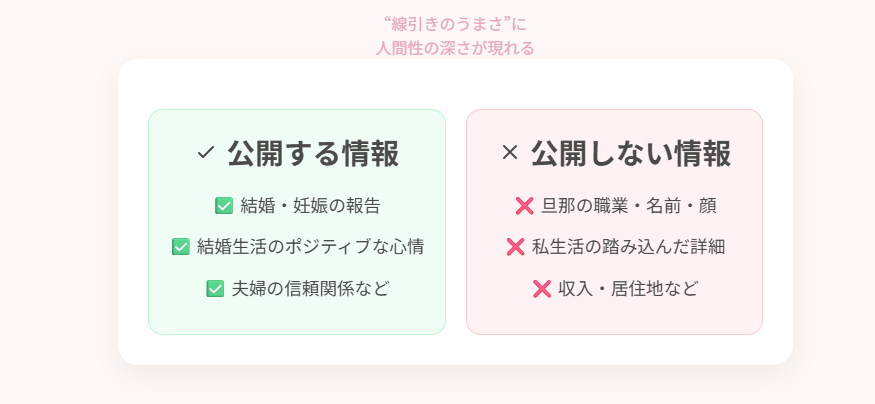Click the 結婚・妊娠の報告 list item text
The width and height of the screenshot is (875, 404).
click(x=310, y=206)
